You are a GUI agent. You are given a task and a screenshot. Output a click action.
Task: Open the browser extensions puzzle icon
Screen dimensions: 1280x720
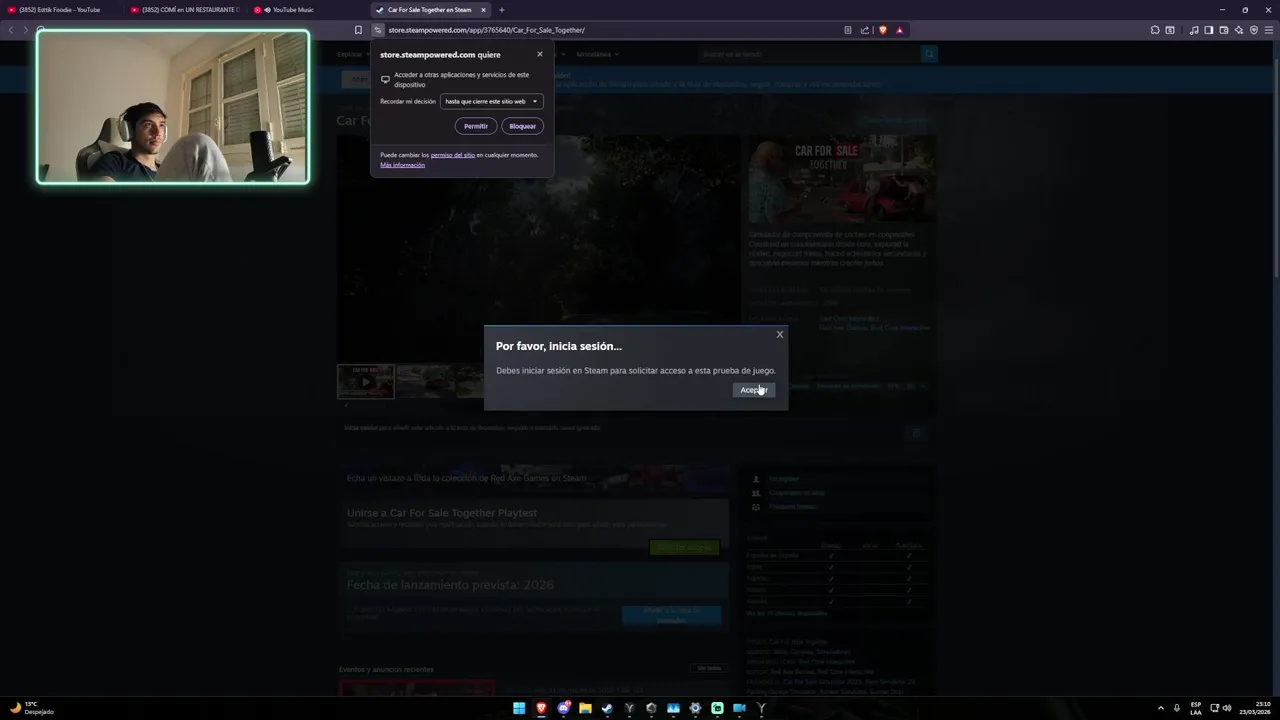[x=1155, y=30]
